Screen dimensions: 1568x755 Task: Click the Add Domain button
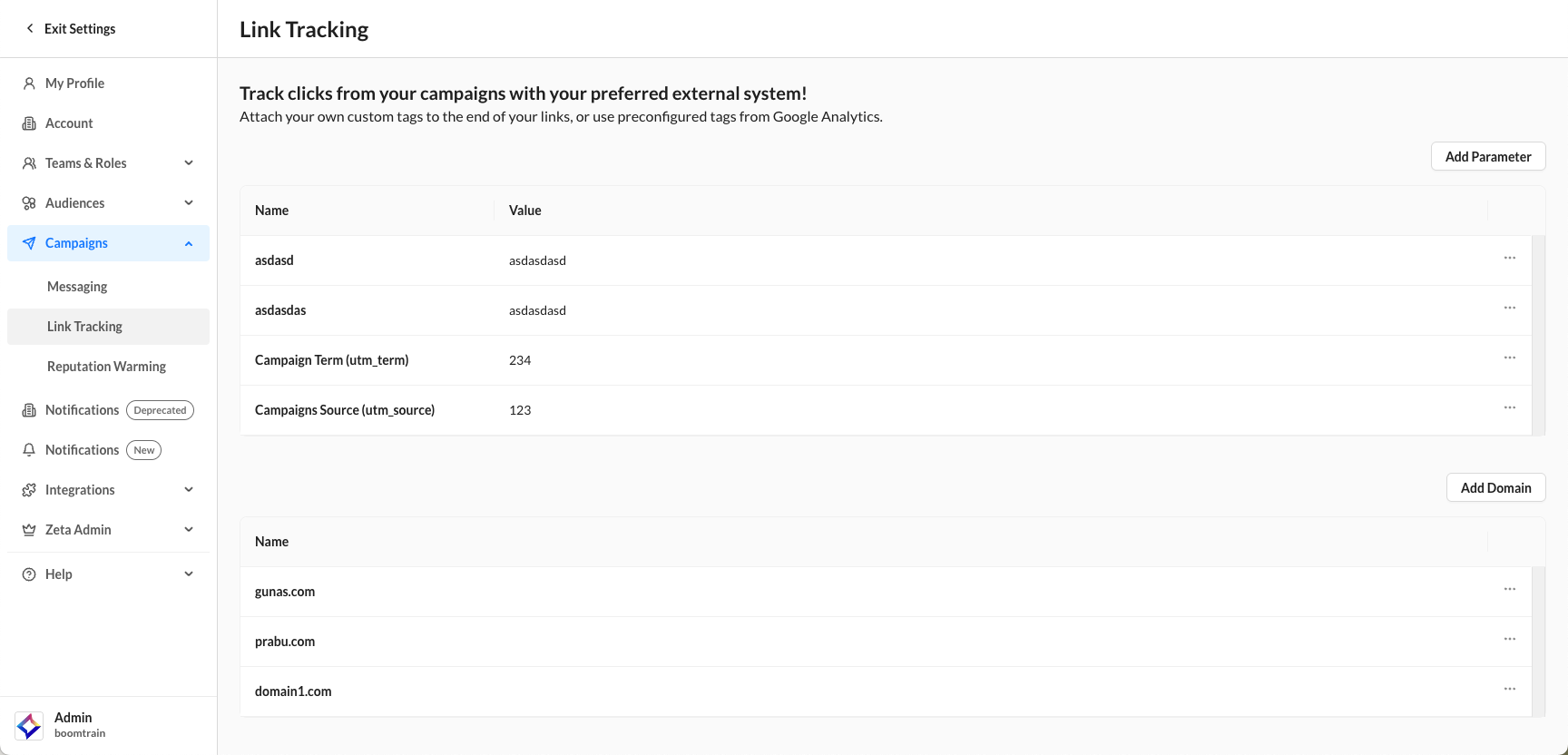(1495, 488)
